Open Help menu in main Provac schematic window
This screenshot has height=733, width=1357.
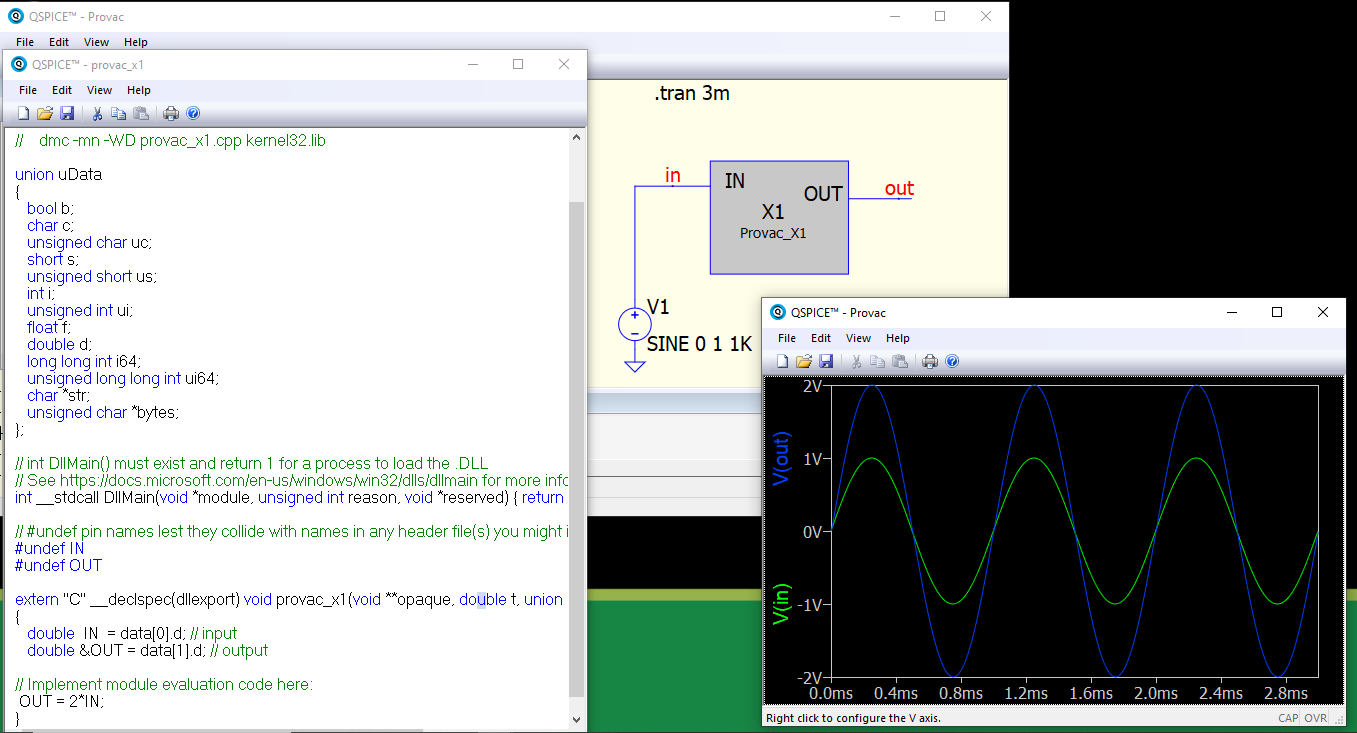point(136,42)
